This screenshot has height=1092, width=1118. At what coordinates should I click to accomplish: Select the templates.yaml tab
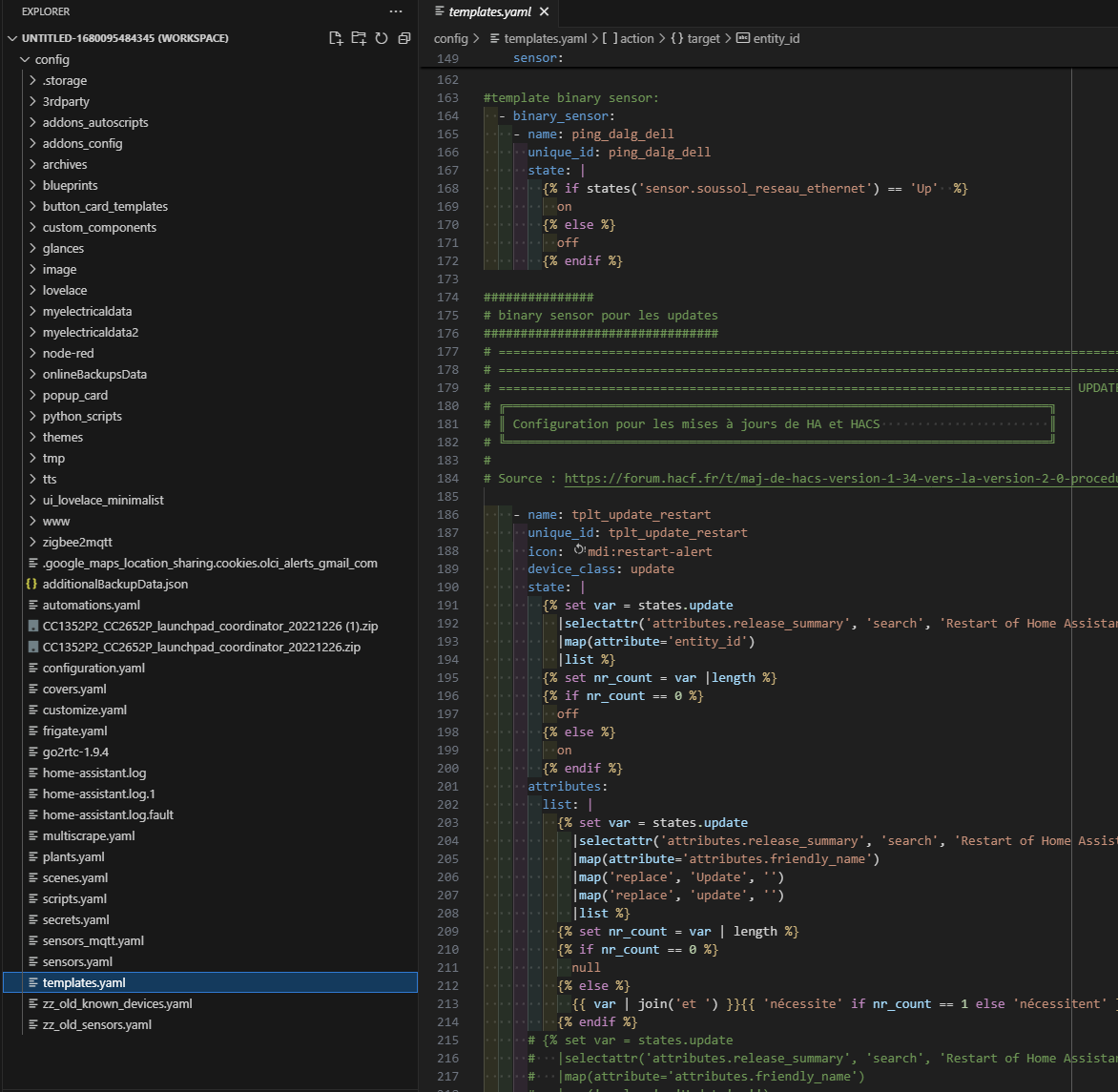(488, 11)
